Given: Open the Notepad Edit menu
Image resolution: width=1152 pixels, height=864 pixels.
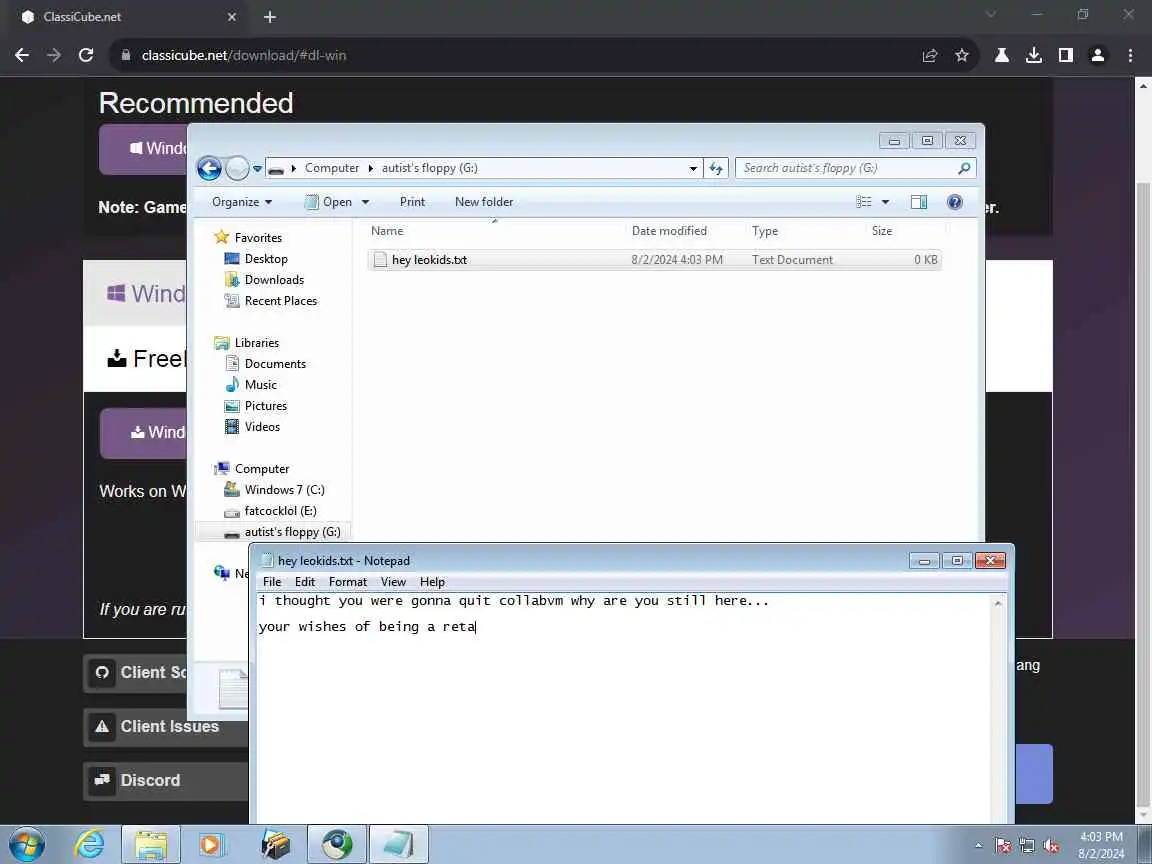Looking at the screenshot, I should pos(305,582).
